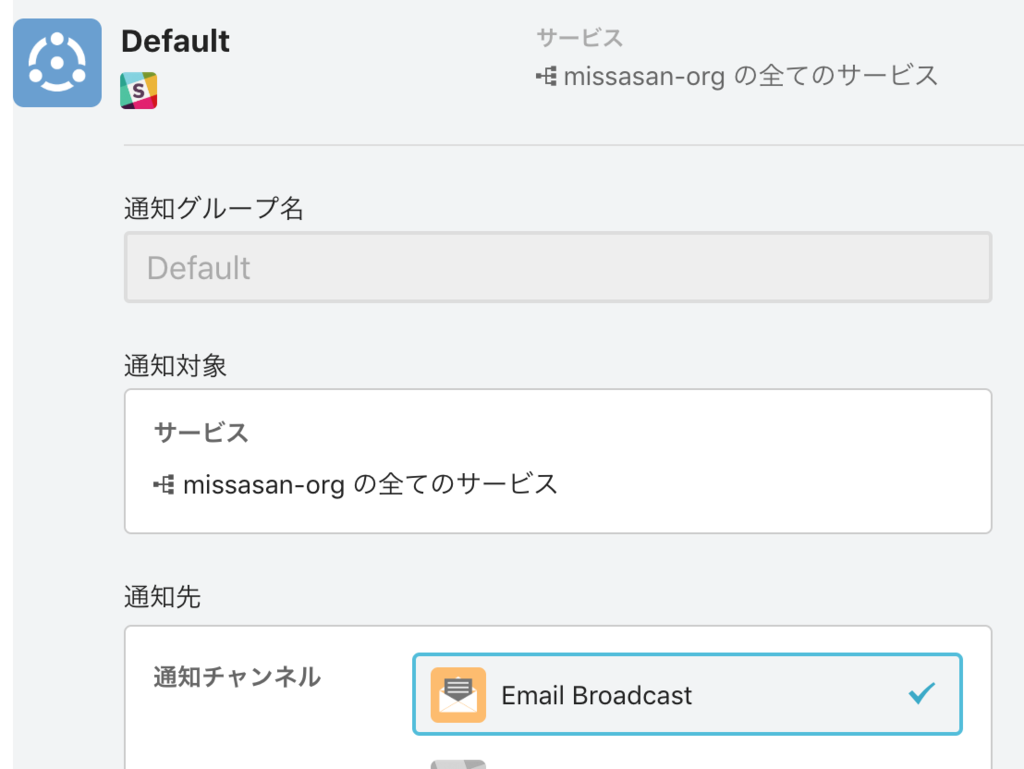Click missasan-org の全てのサービス in 通知対象 box

pos(370,485)
